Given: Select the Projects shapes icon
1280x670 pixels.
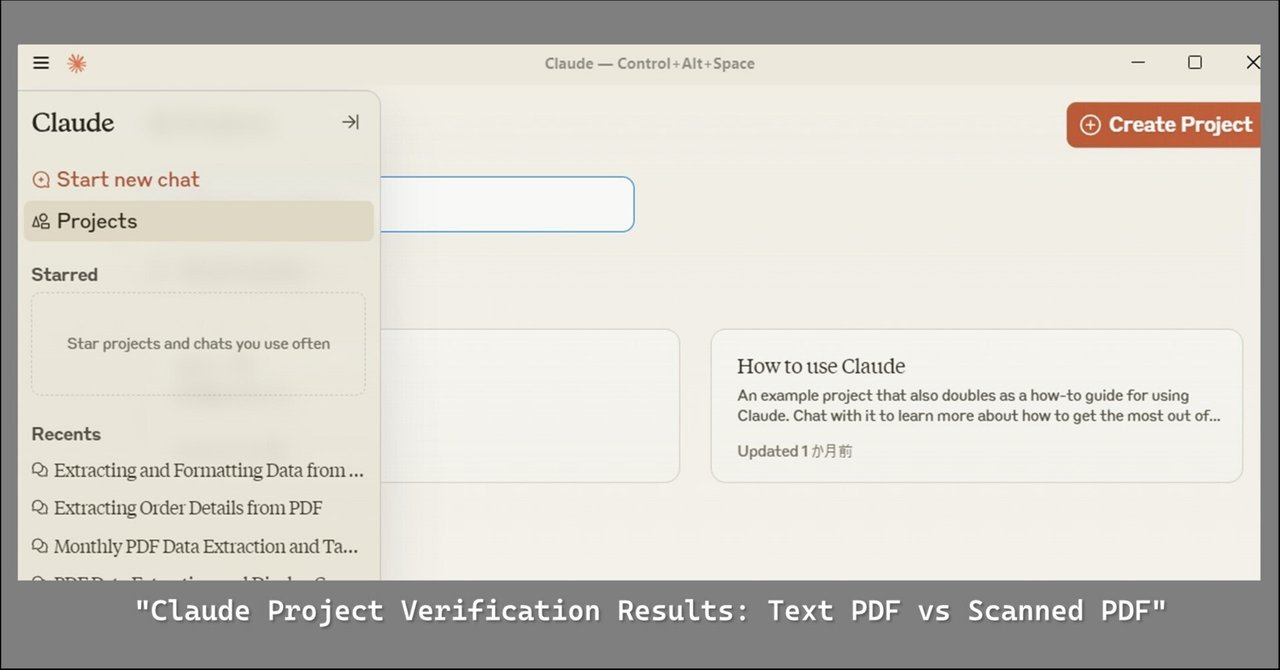Looking at the screenshot, I should click(41, 222).
